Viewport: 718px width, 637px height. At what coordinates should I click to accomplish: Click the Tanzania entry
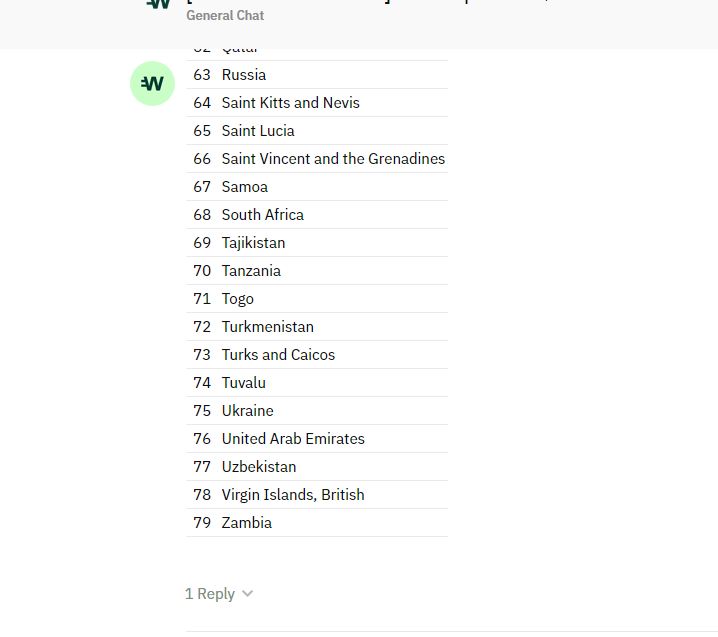click(x=251, y=271)
